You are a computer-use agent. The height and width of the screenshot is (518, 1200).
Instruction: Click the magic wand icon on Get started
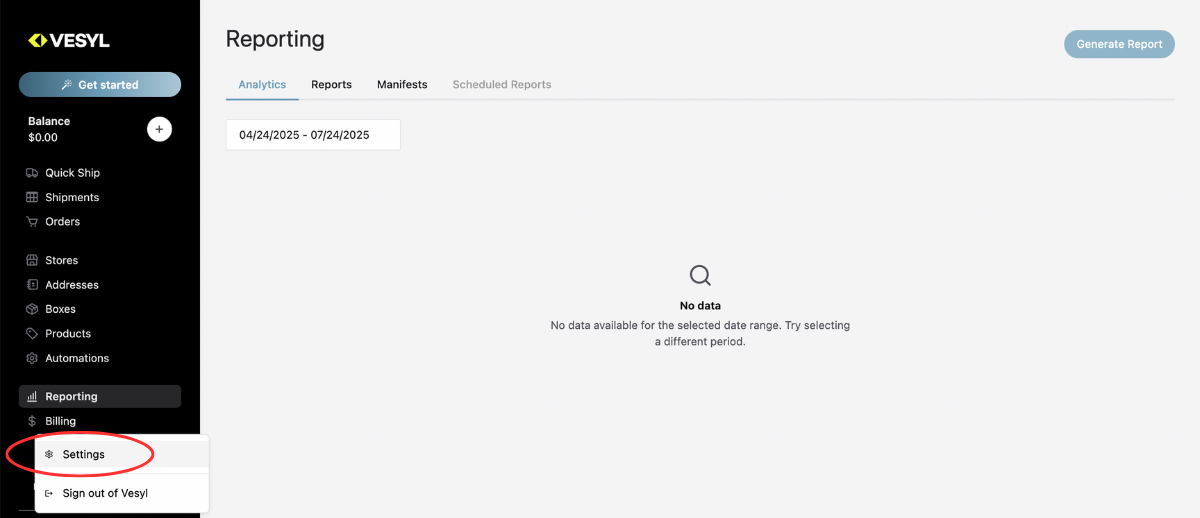[67, 85]
